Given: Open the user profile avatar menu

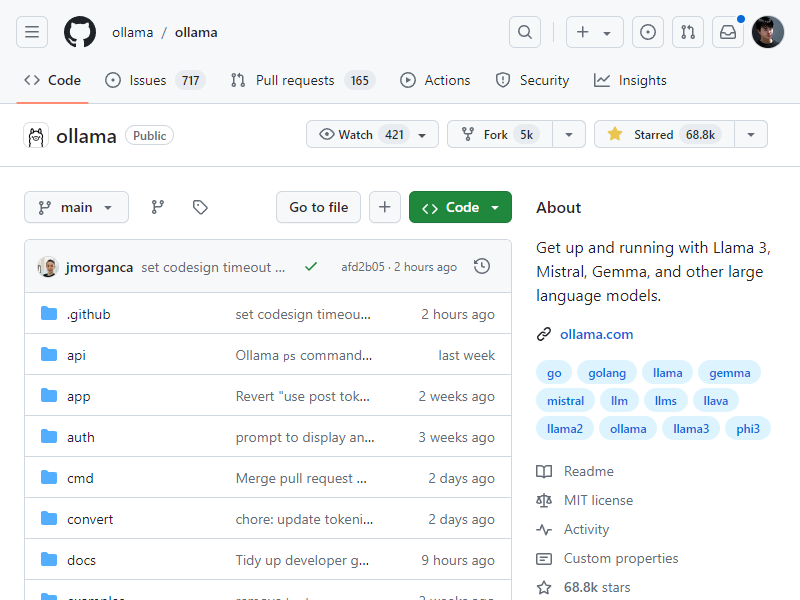Looking at the screenshot, I should (767, 32).
